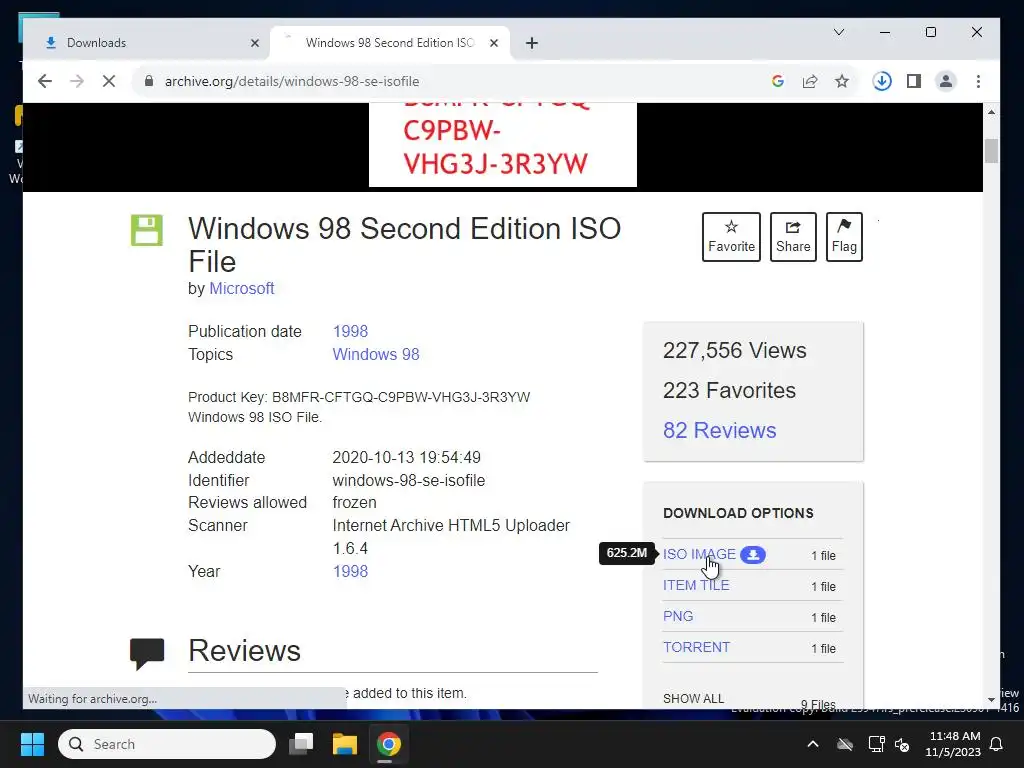Click the site lock icon in address bar
This screenshot has height=768, width=1024.
pyautogui.click(x=149, y=81)
